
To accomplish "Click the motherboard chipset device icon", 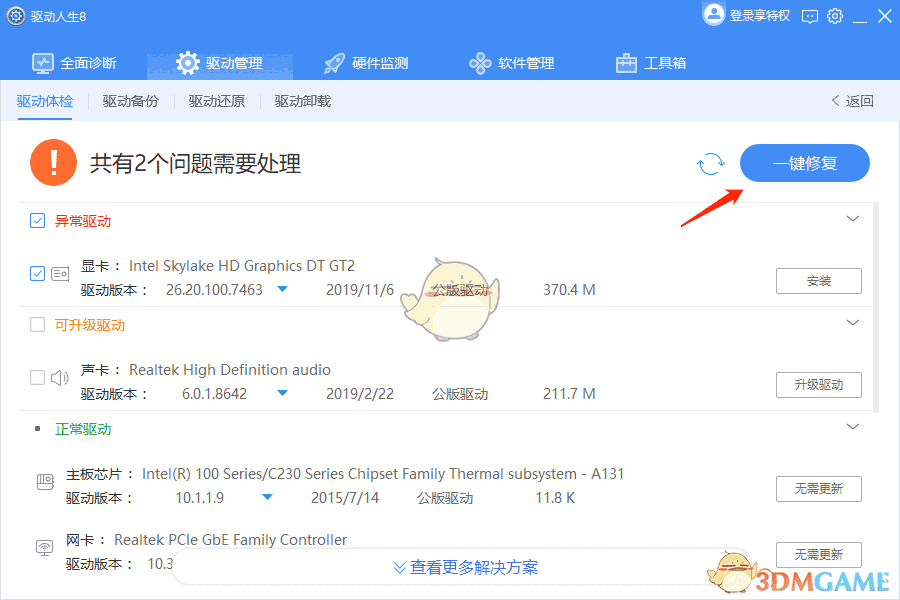I will [45, 482].
